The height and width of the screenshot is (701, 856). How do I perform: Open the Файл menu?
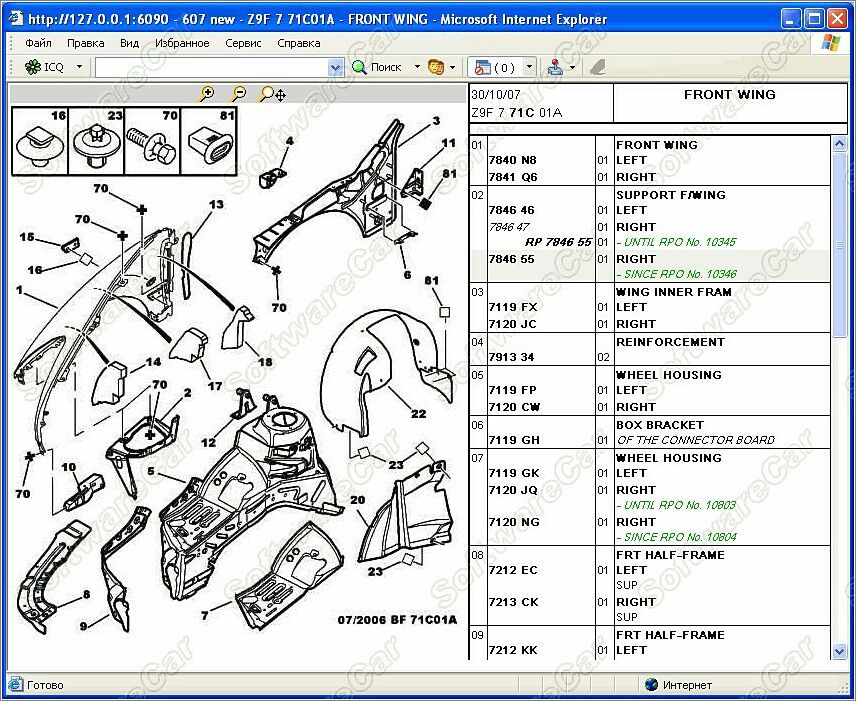38,43
